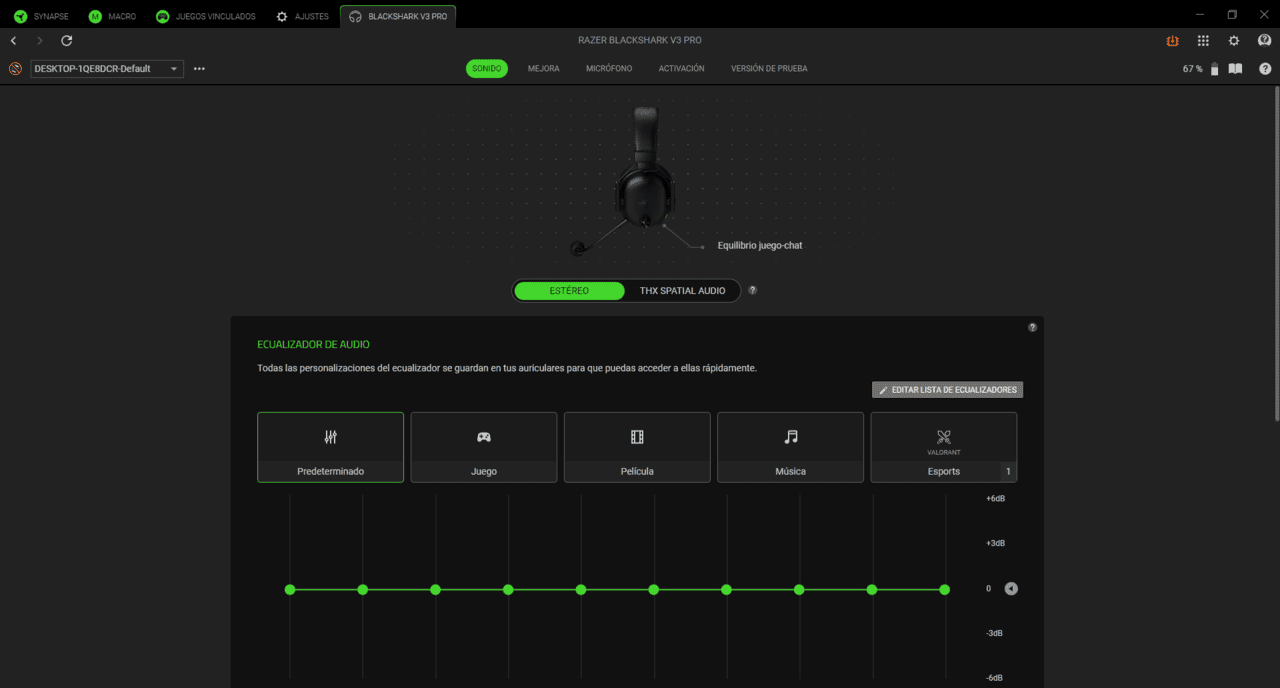This screenshot has height=688, width=1280.
Task: Choose the Película equalizer preset
Action: tap(637, 447)
